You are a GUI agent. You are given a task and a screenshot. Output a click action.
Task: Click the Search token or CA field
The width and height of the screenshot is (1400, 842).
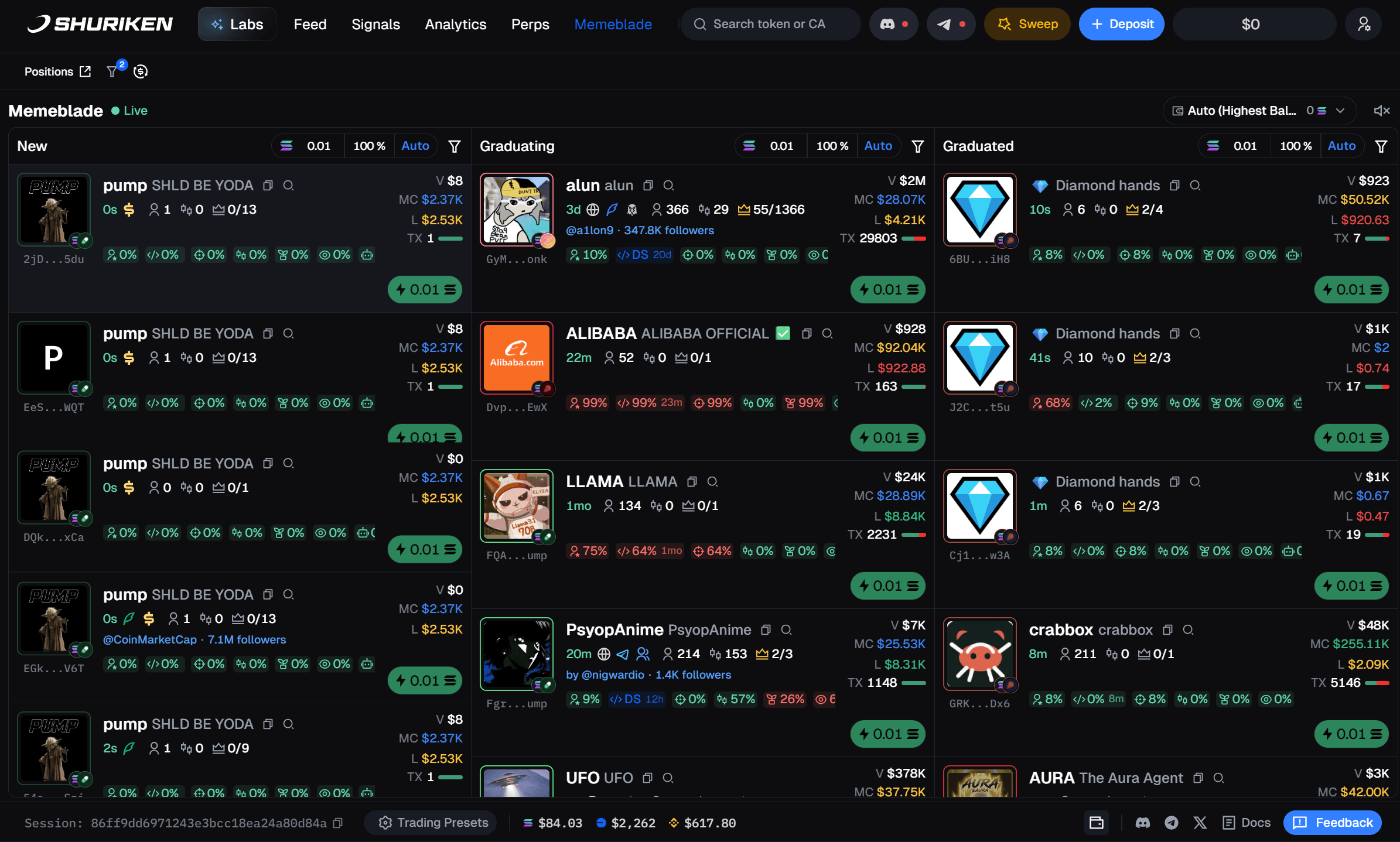(x=770, y=24)
